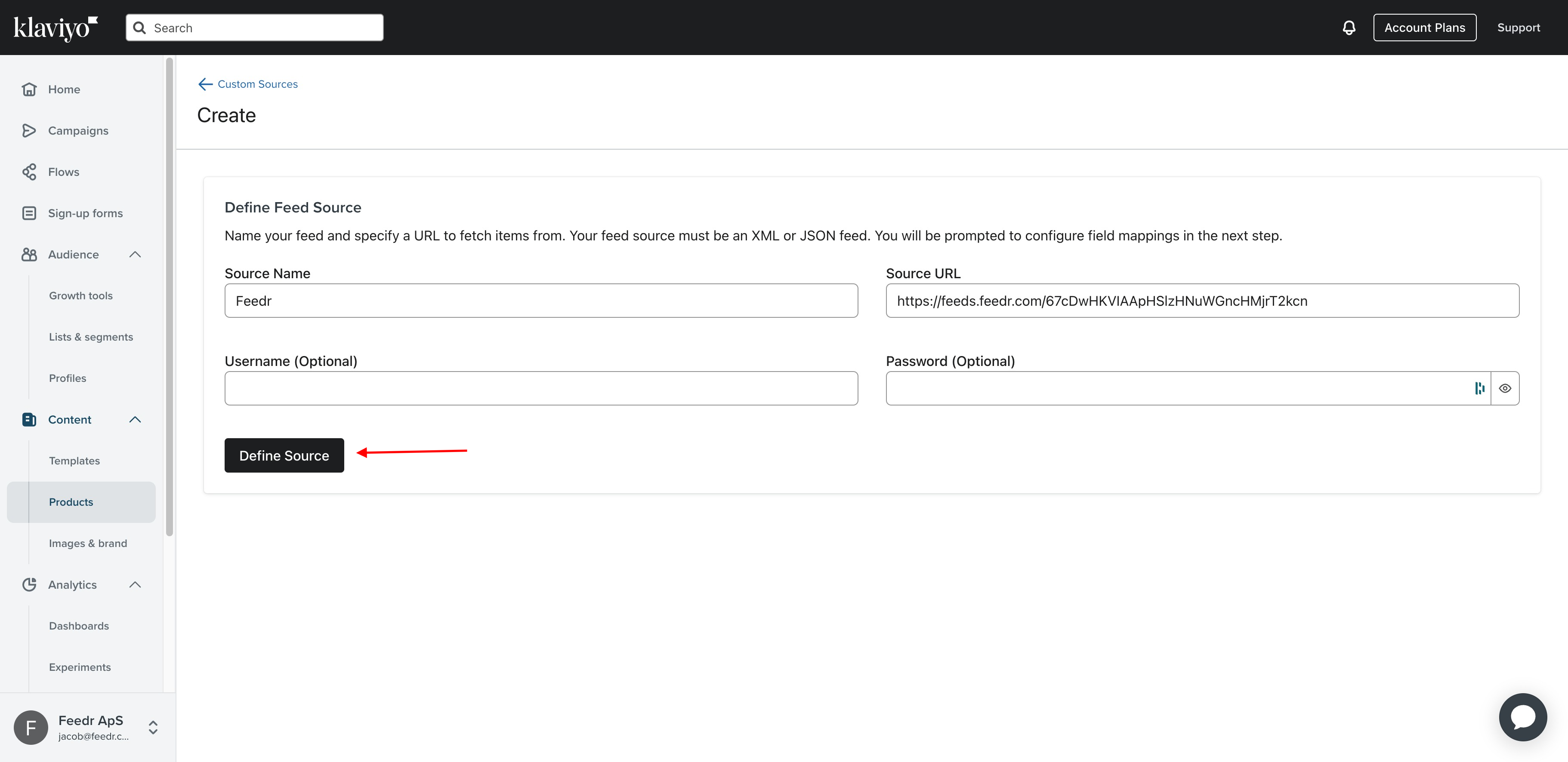This screenshot has height=762, width=1568.
Task: Click the Define Source button
Action: coord(284,455)
